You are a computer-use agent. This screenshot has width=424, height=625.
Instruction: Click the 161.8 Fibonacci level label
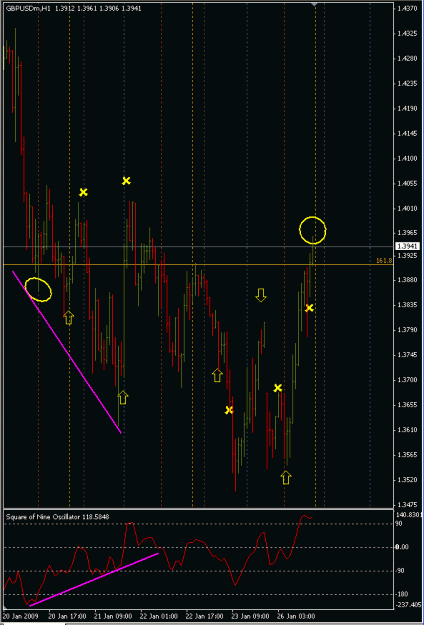click(x=384, y=260)
